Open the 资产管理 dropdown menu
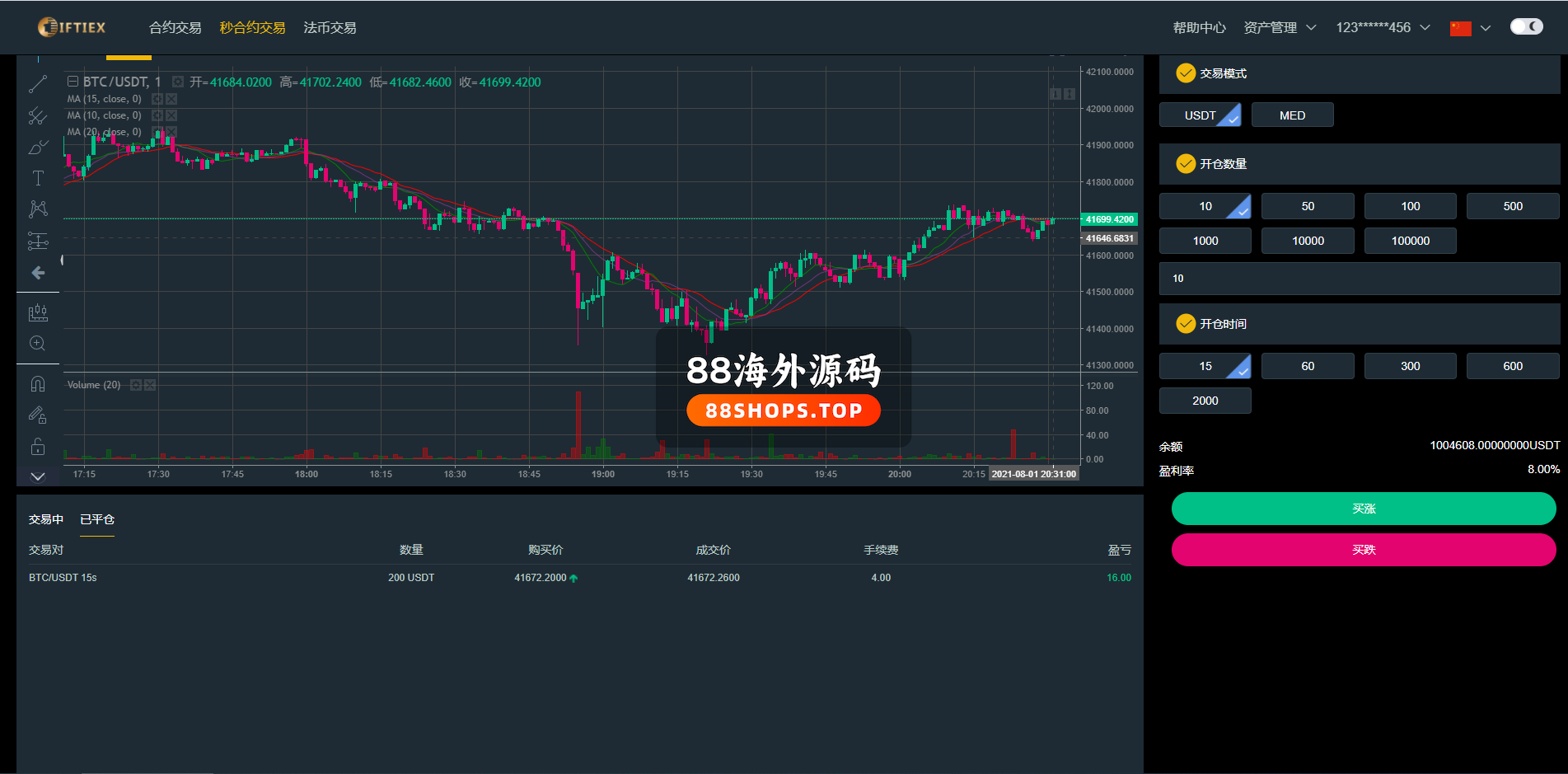This screenshot has height=774, width=1568. pos(1280,28)
